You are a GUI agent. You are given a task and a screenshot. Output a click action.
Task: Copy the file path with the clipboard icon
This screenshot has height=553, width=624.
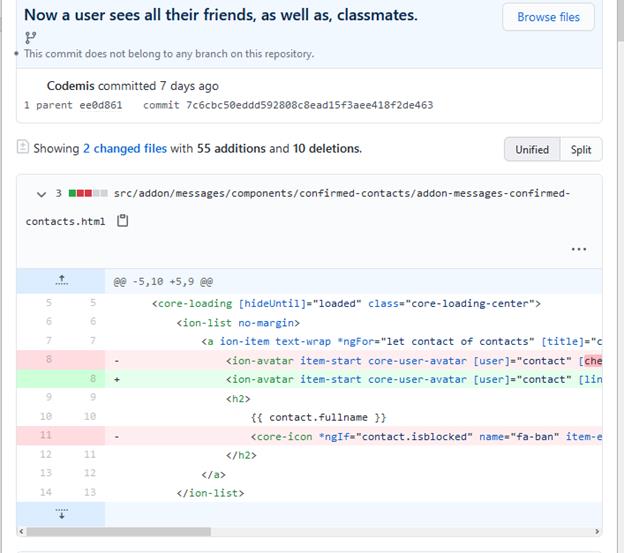pos(123,220)
